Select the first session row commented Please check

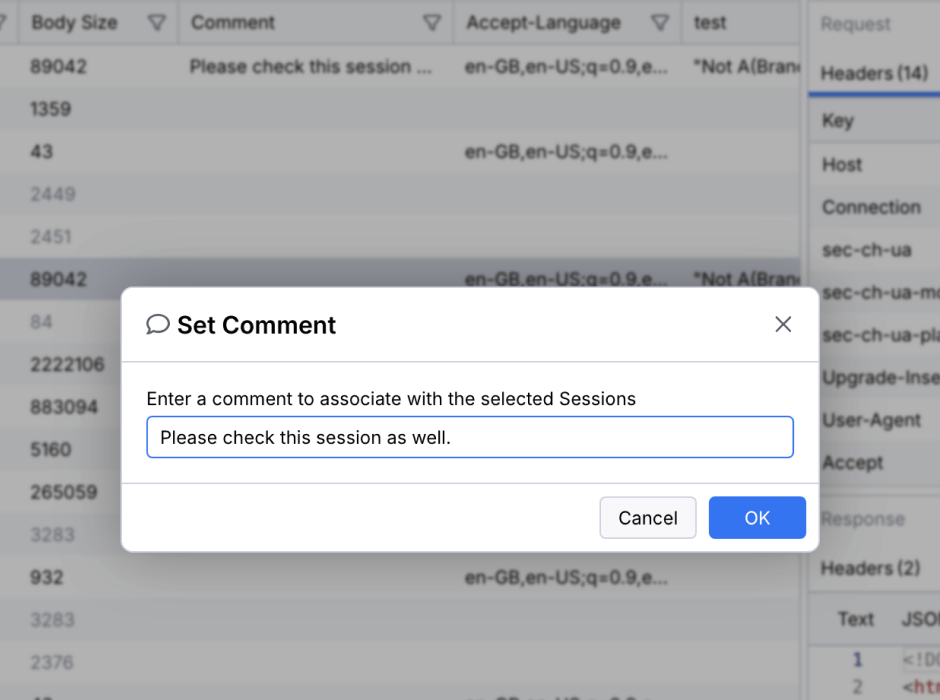tap(400, 67)
